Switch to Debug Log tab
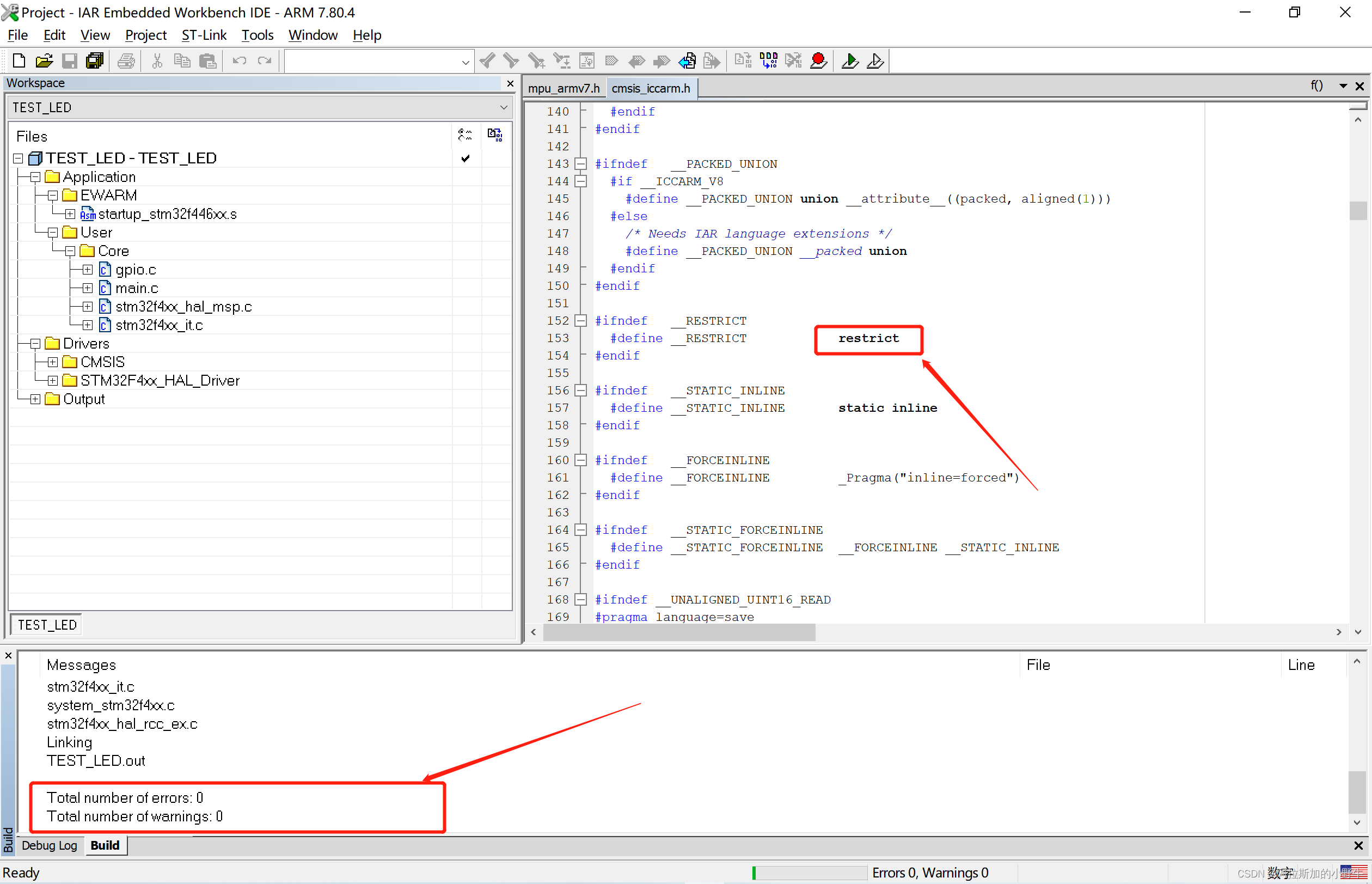 (50, 845)
